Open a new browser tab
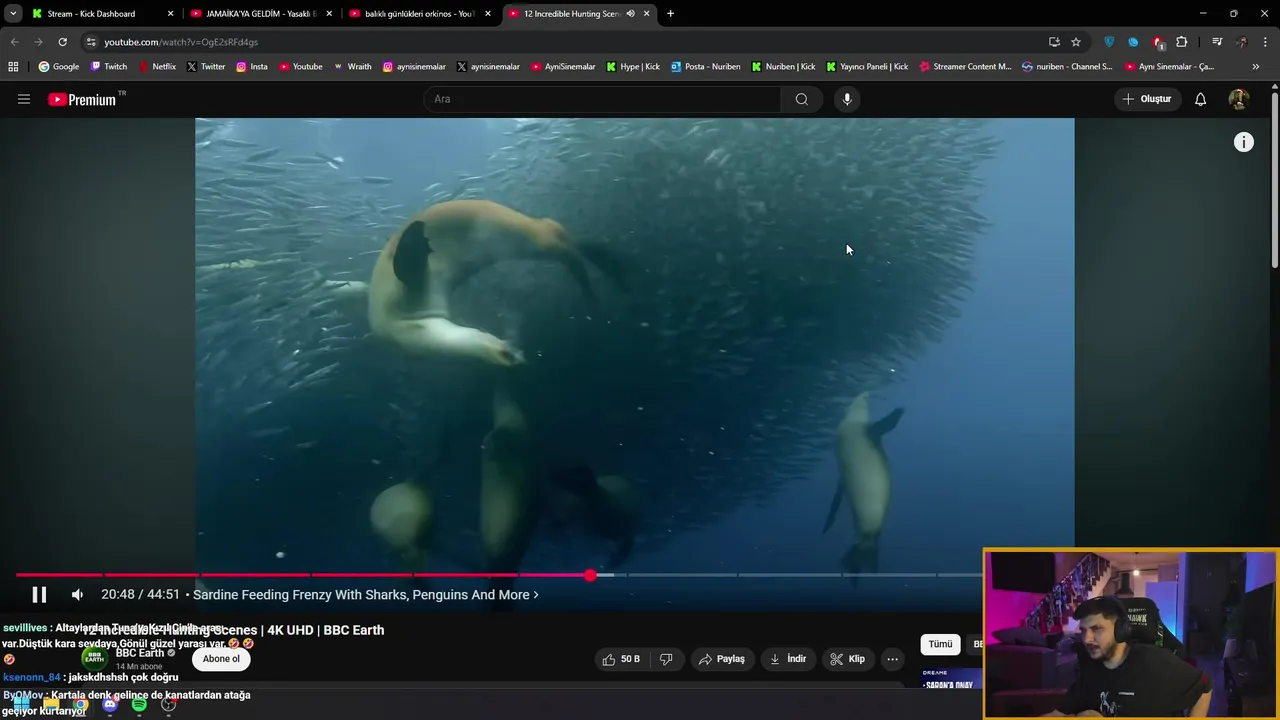 [670, 14]
